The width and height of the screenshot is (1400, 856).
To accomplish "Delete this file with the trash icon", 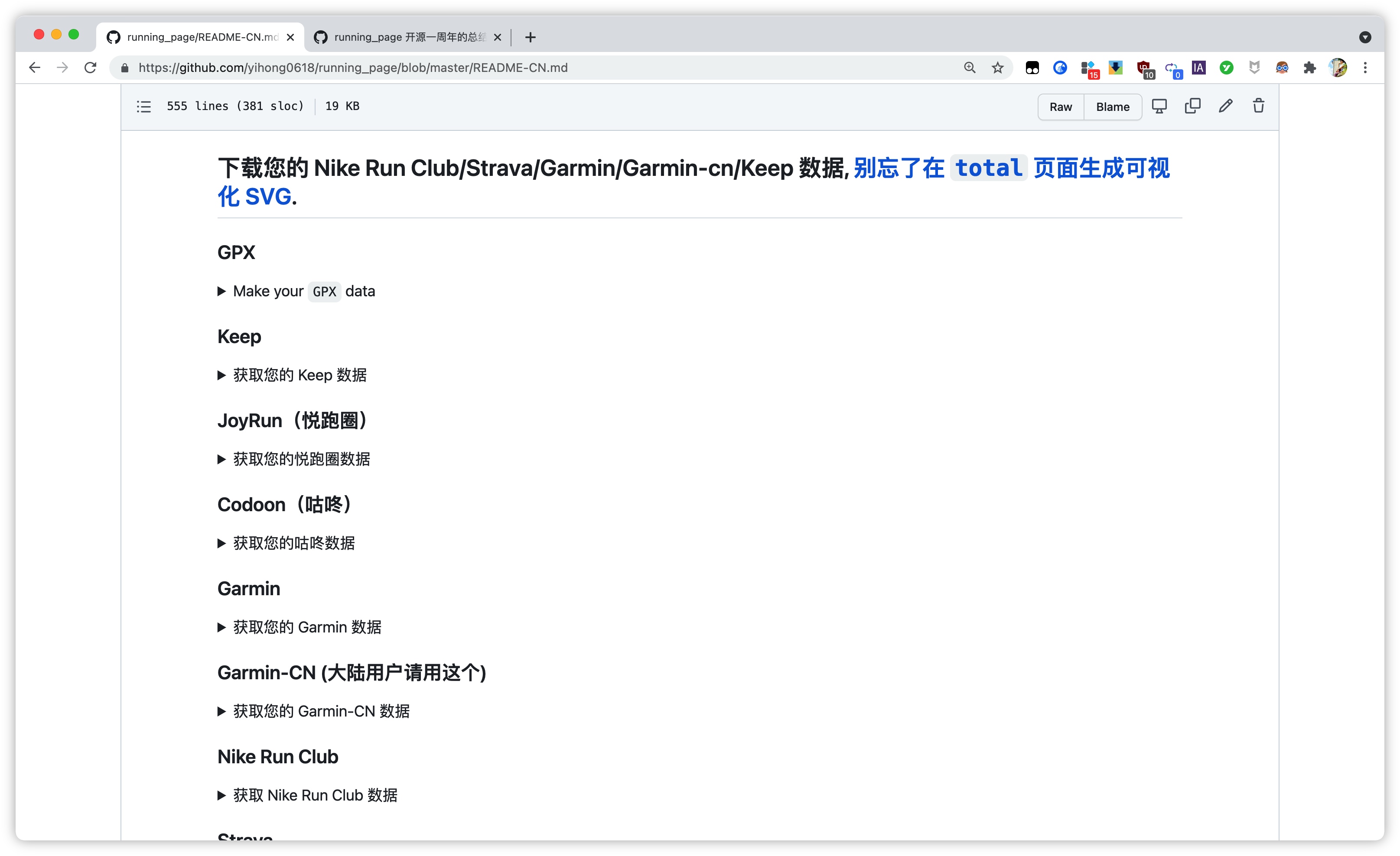I will (x=1259, y=106).
